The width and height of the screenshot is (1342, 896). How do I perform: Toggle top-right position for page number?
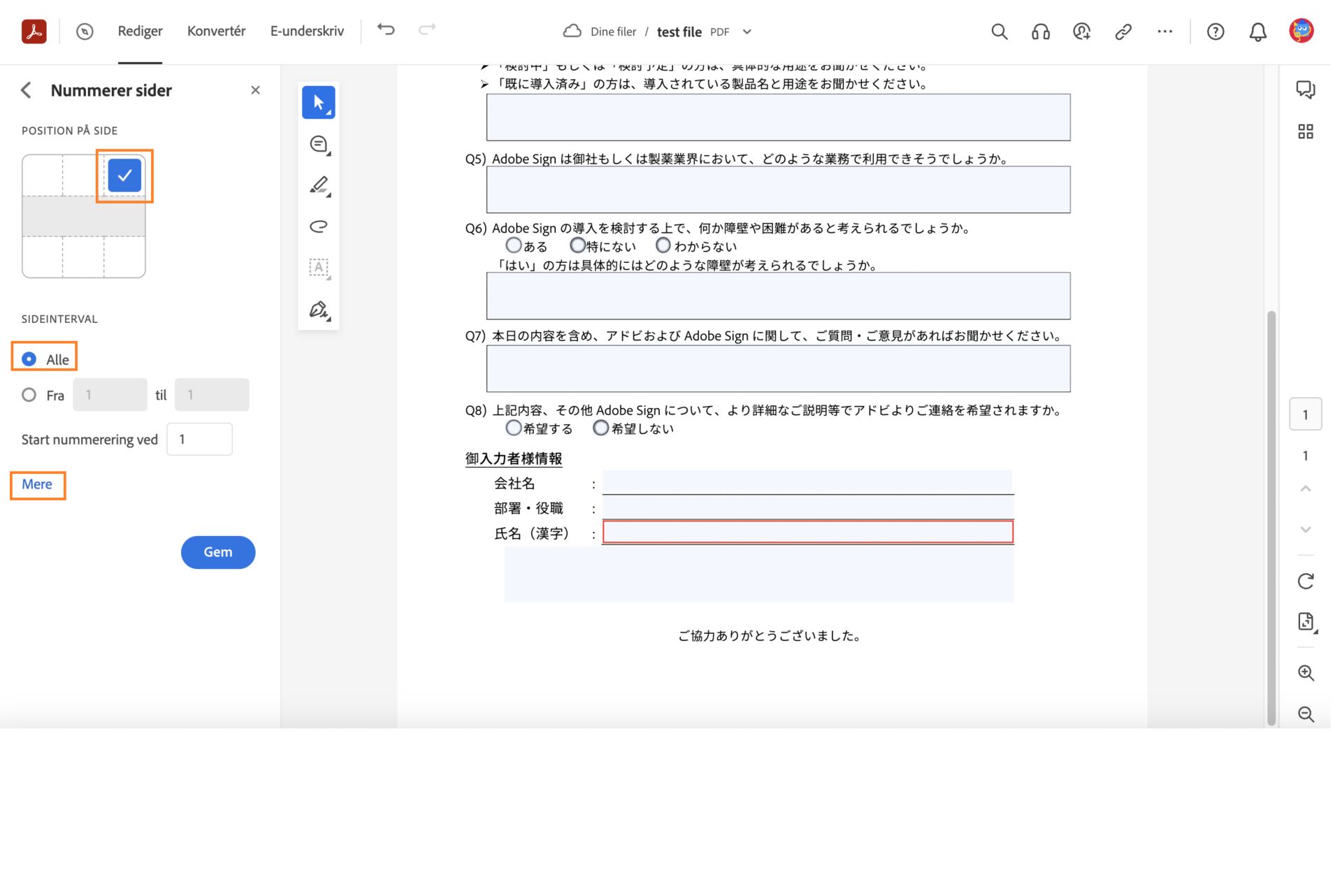tap(124, 175)
